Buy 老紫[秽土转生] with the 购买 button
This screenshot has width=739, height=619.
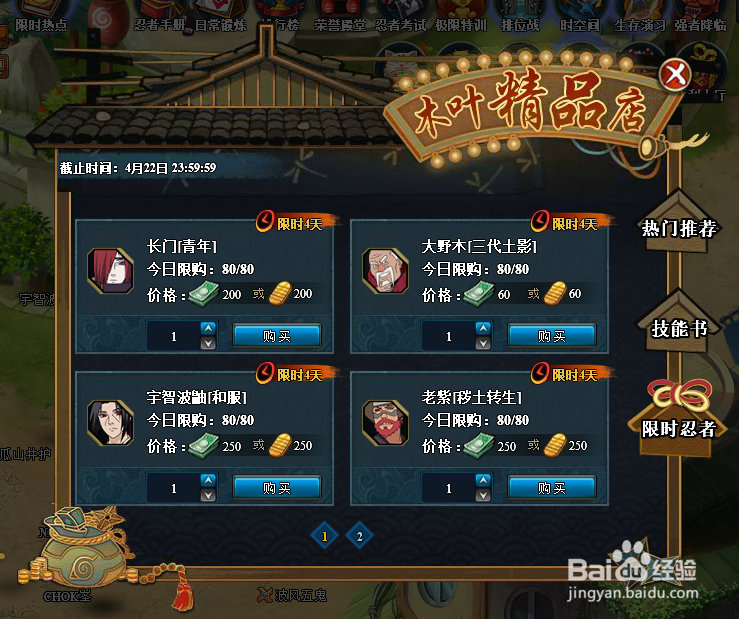552,488
